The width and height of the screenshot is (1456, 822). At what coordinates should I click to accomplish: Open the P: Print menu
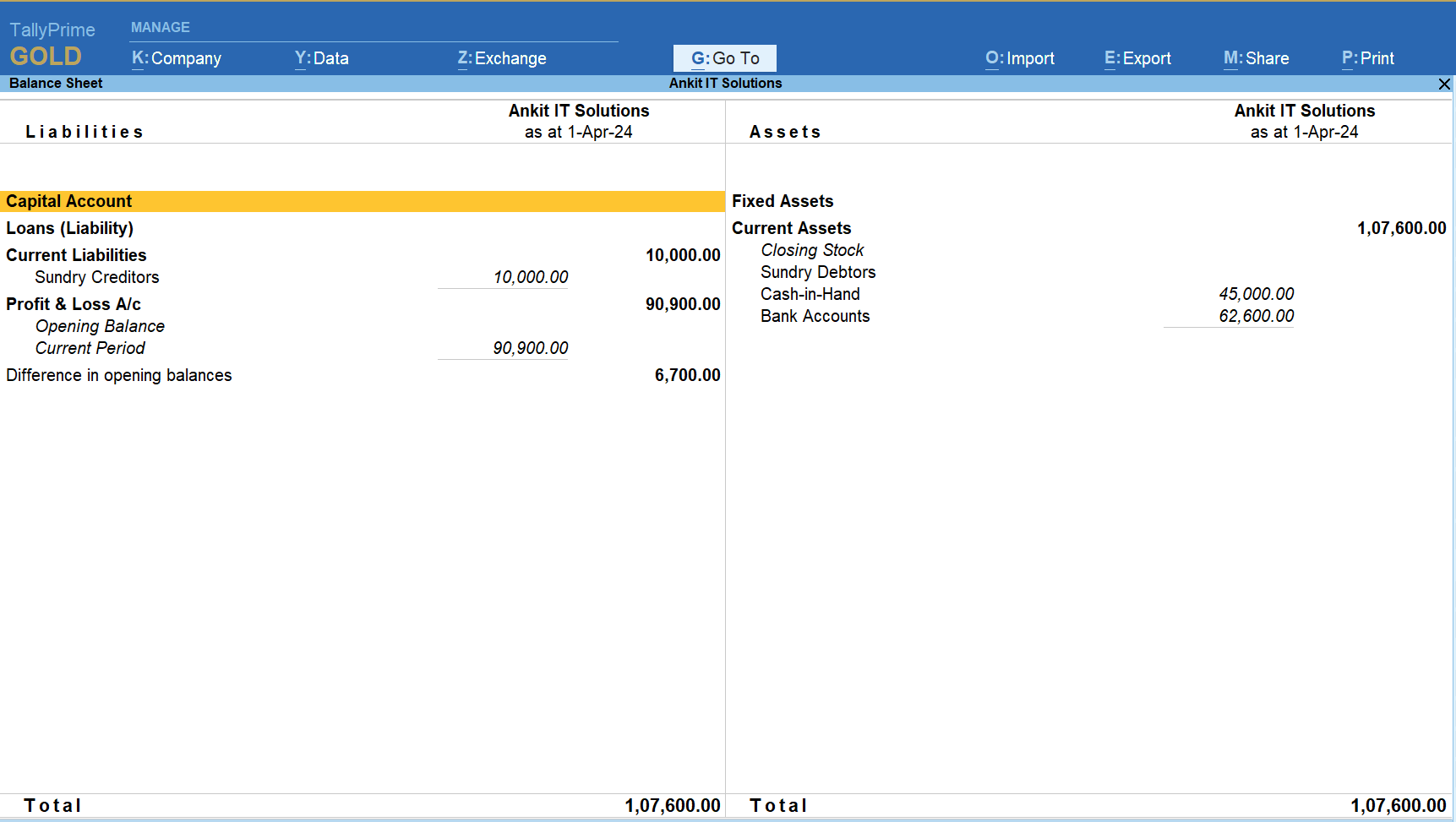tap(1368, 58)
